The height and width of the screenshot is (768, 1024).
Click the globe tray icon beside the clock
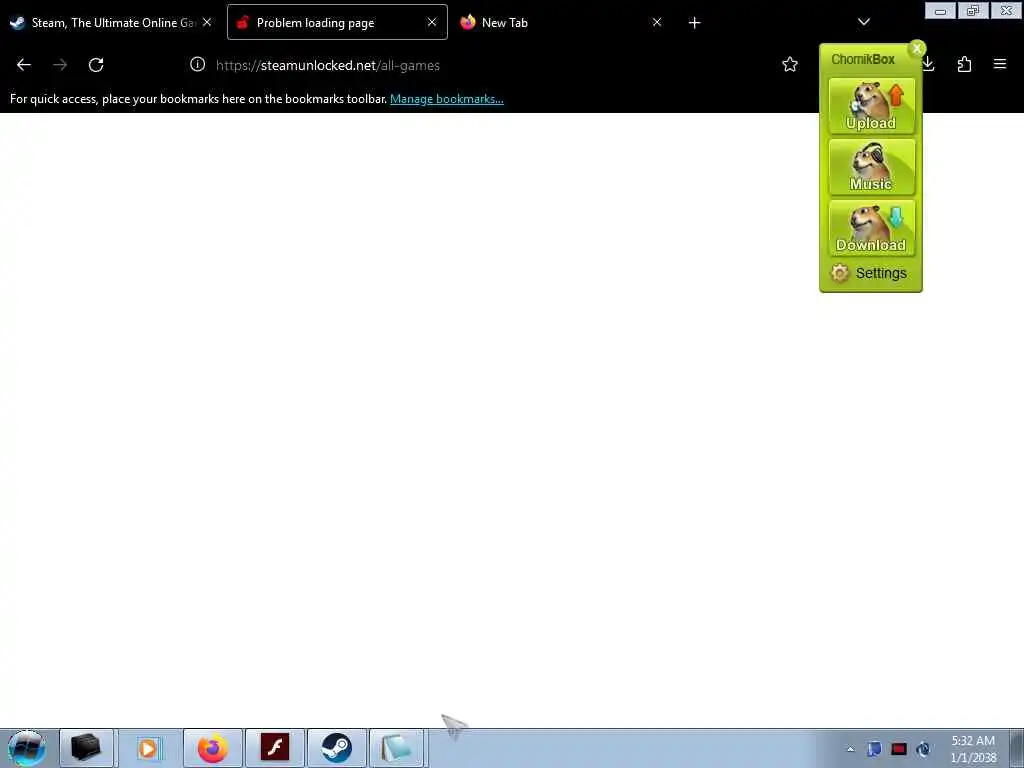[x=923, y=749]
